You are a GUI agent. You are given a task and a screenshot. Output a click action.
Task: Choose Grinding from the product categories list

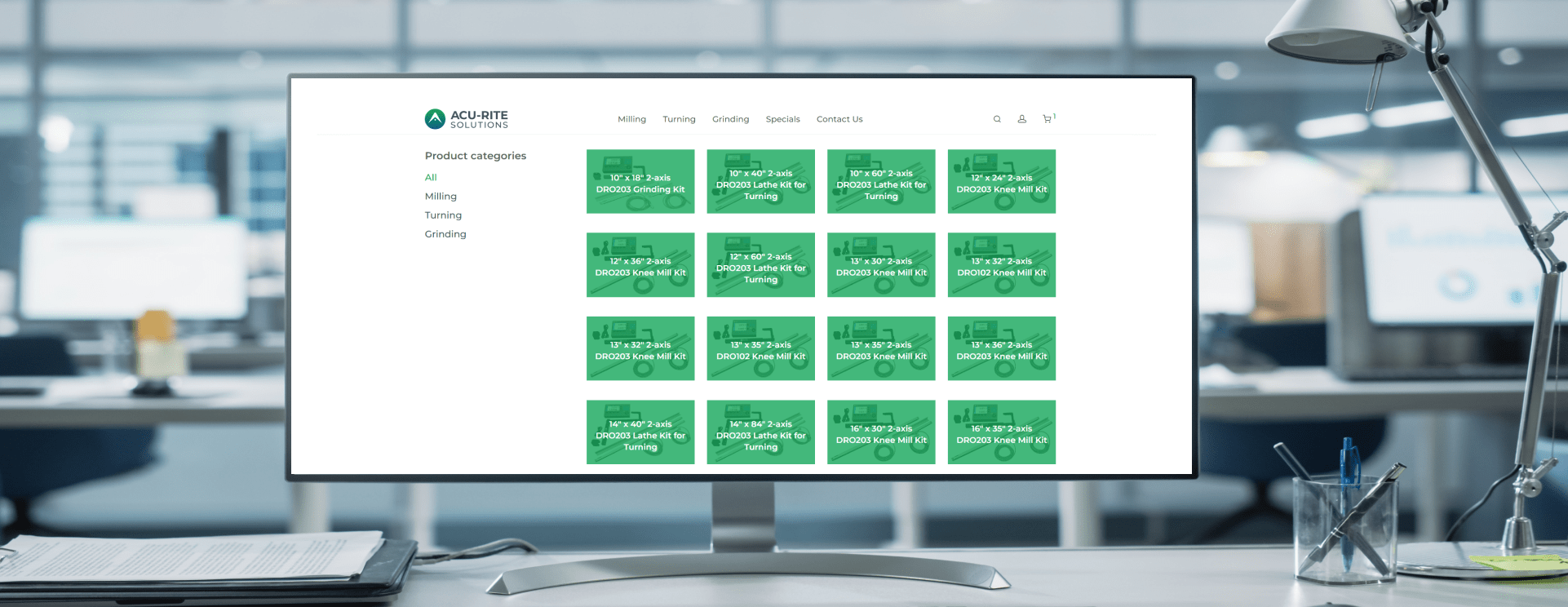(x=445, y=234)
